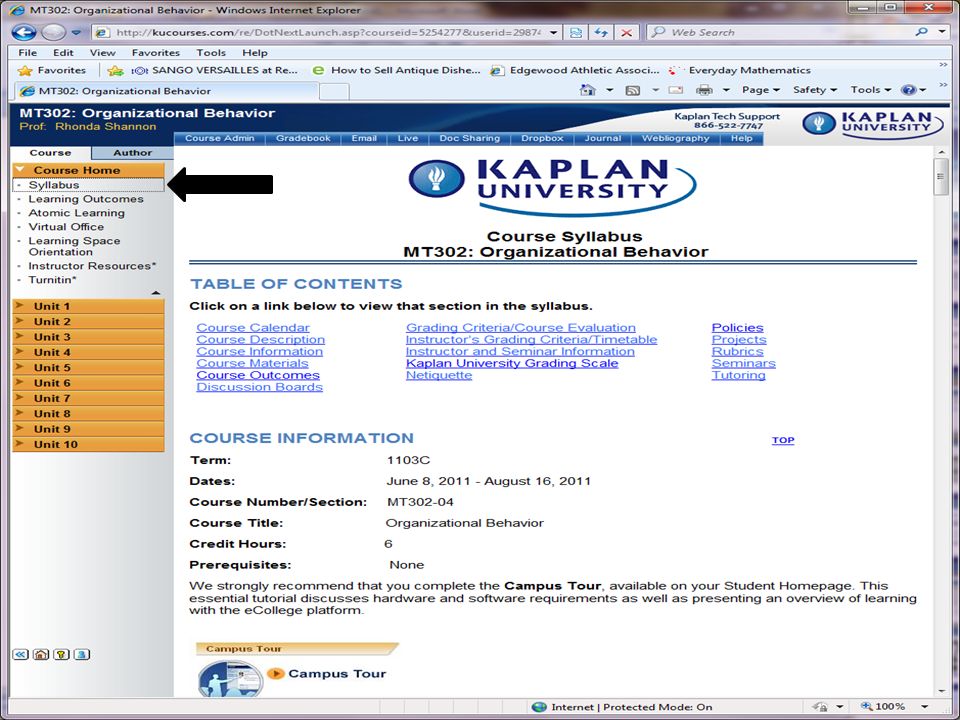The height and width of the screenshot is (720, 960).
Task: Click the collapse sidebar double-arrow icon
Action: (x=20, y=654)
